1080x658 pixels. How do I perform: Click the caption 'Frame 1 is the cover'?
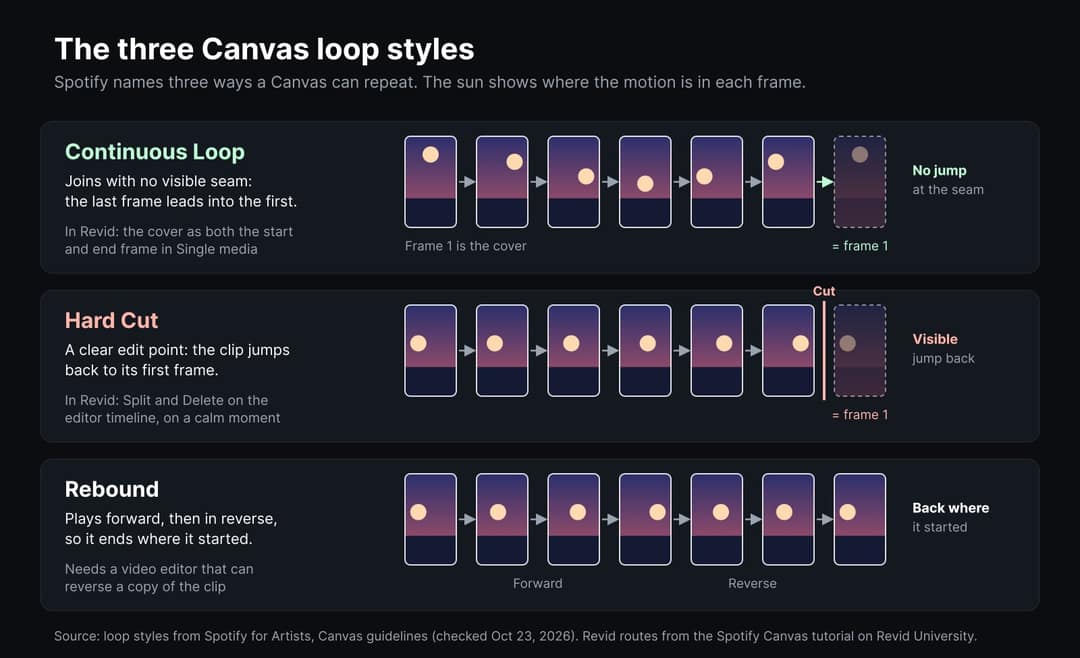(x=466, y=246)
